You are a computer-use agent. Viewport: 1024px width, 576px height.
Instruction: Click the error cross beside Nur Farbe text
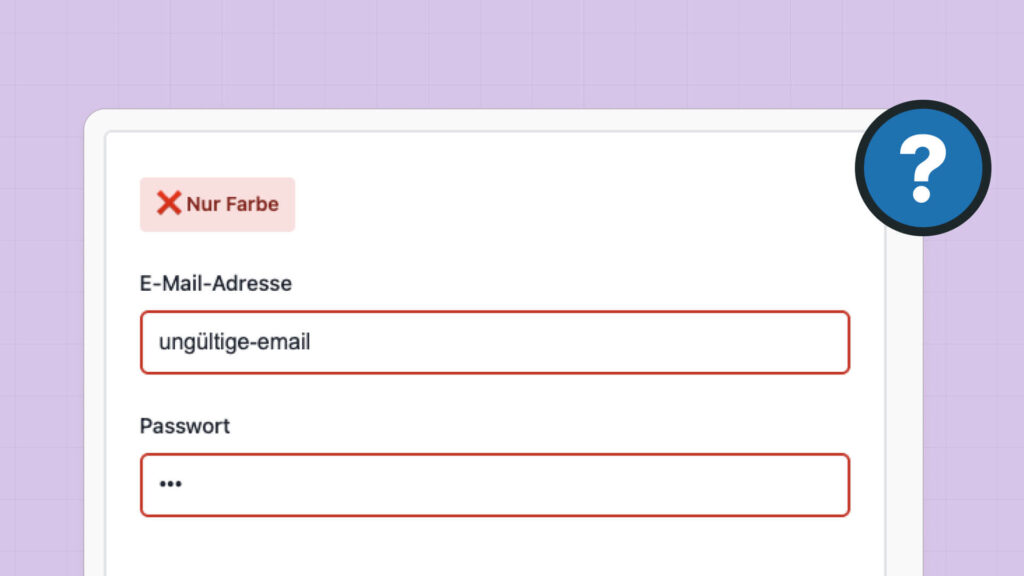point(169,204)
